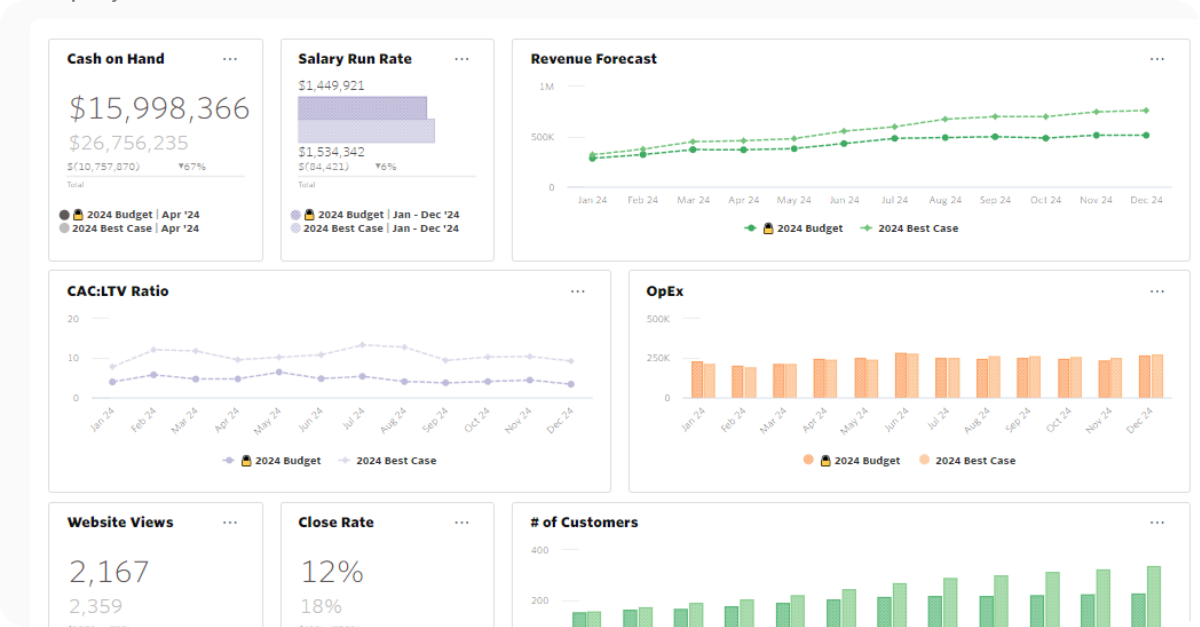Click the 18% comparison value
Image resolution: width=1200 pixels, height=627 pixels.
[x=321, y=606]
